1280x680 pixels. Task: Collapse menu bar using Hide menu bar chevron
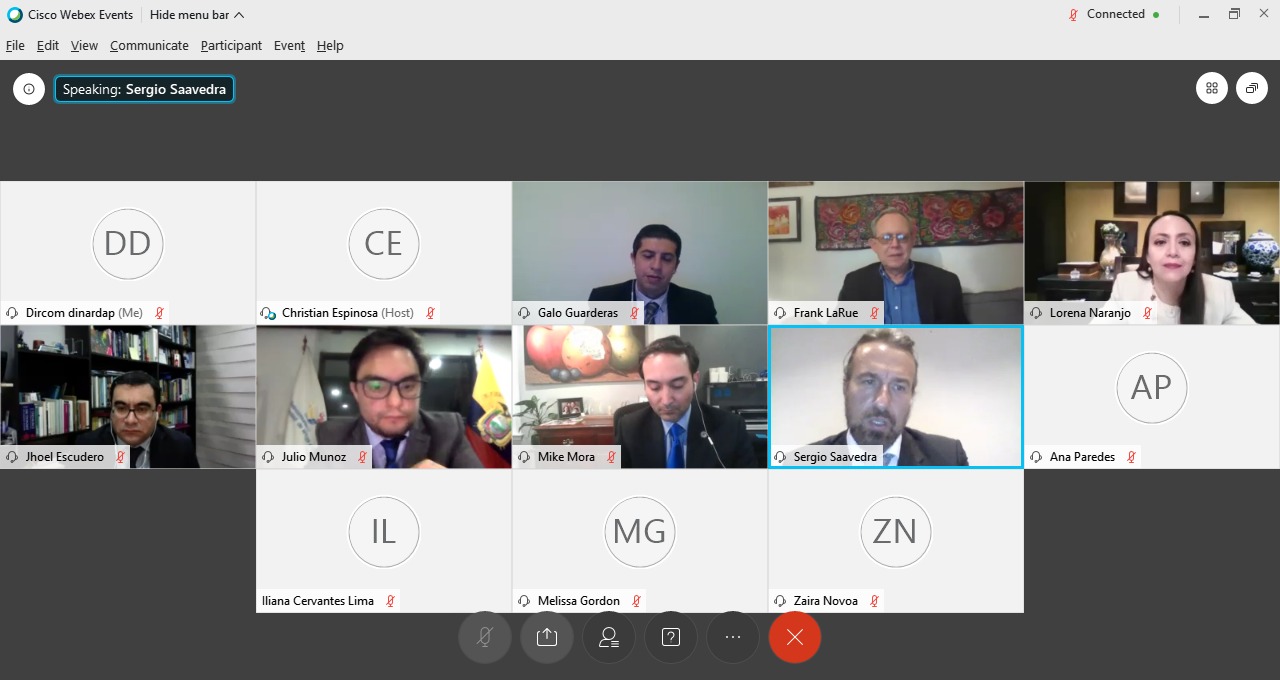coord(197,15)
